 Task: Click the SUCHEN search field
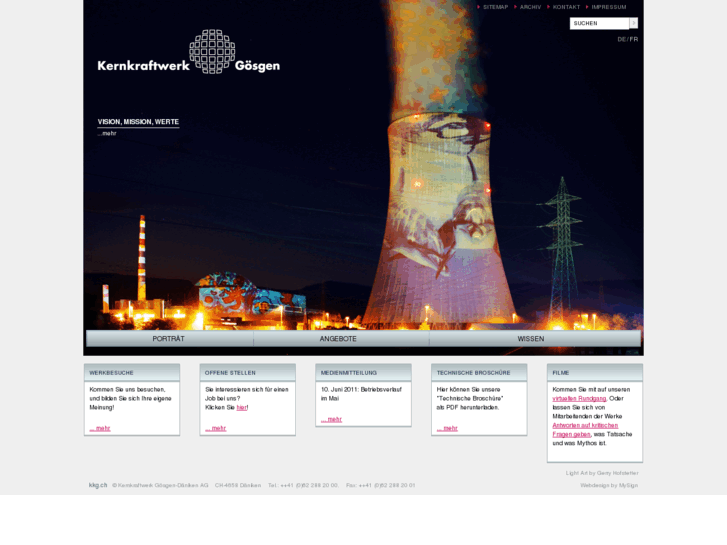(x=599, y=23)
